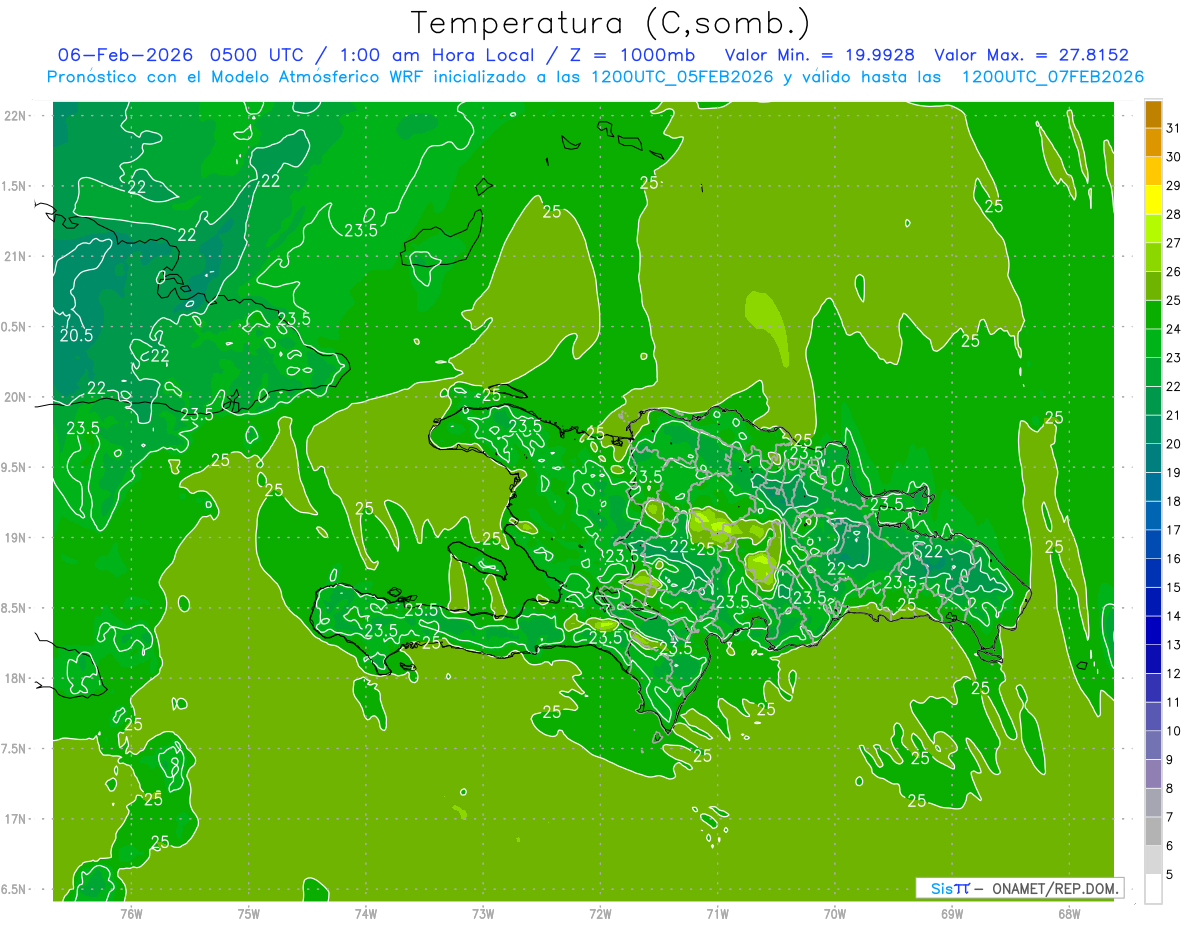Image resolution: width=1200 pixels, height=927 pixels.
Task: Click the legend value 24
Action: click(1174, 329)
